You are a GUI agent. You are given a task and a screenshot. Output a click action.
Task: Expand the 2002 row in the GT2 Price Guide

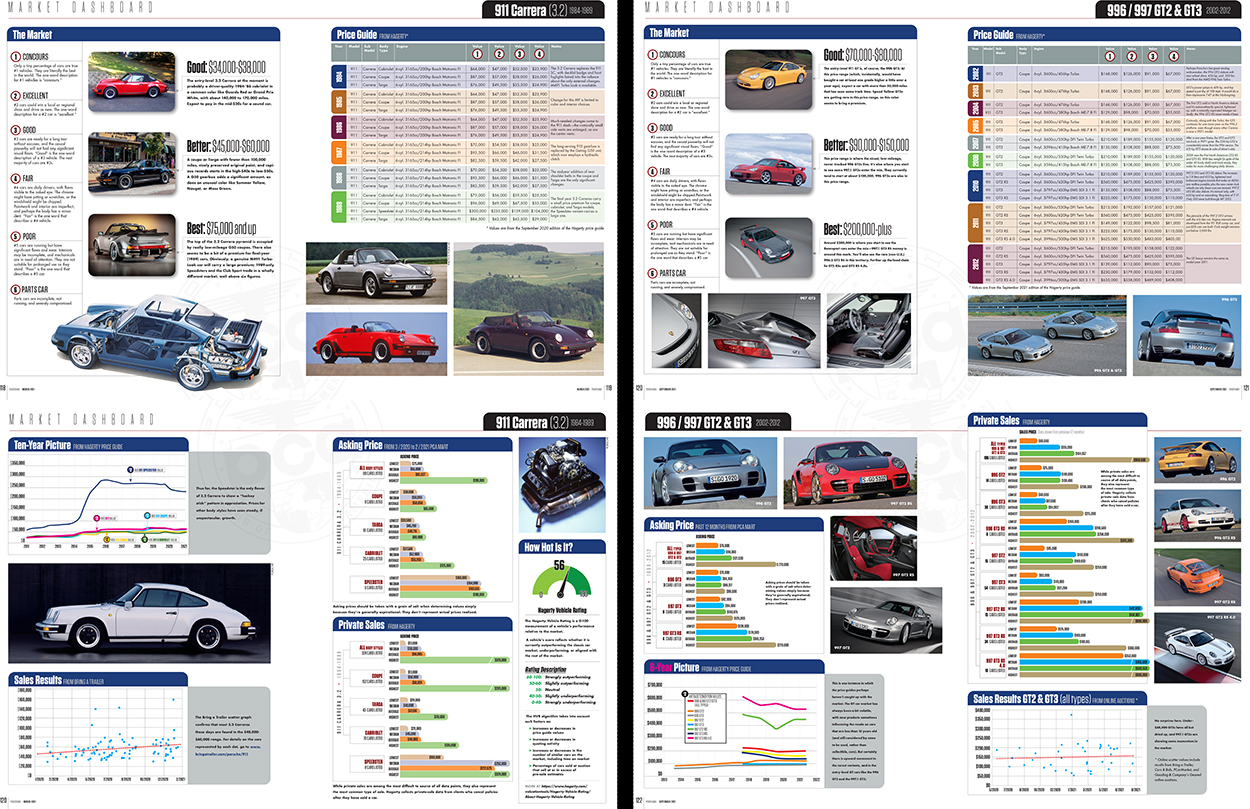(x=977, y=73)
